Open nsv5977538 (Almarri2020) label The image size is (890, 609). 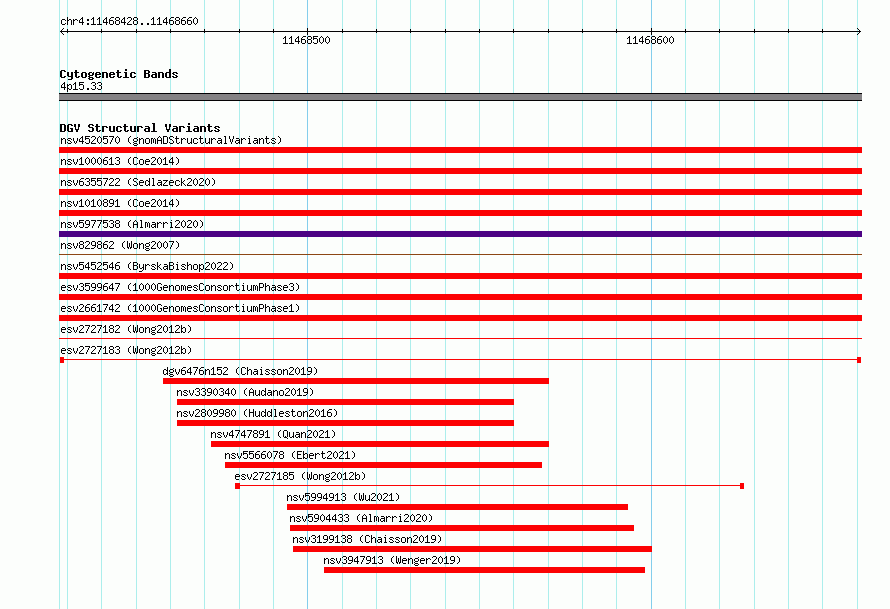pyautogui.click(x=132, y=224)
